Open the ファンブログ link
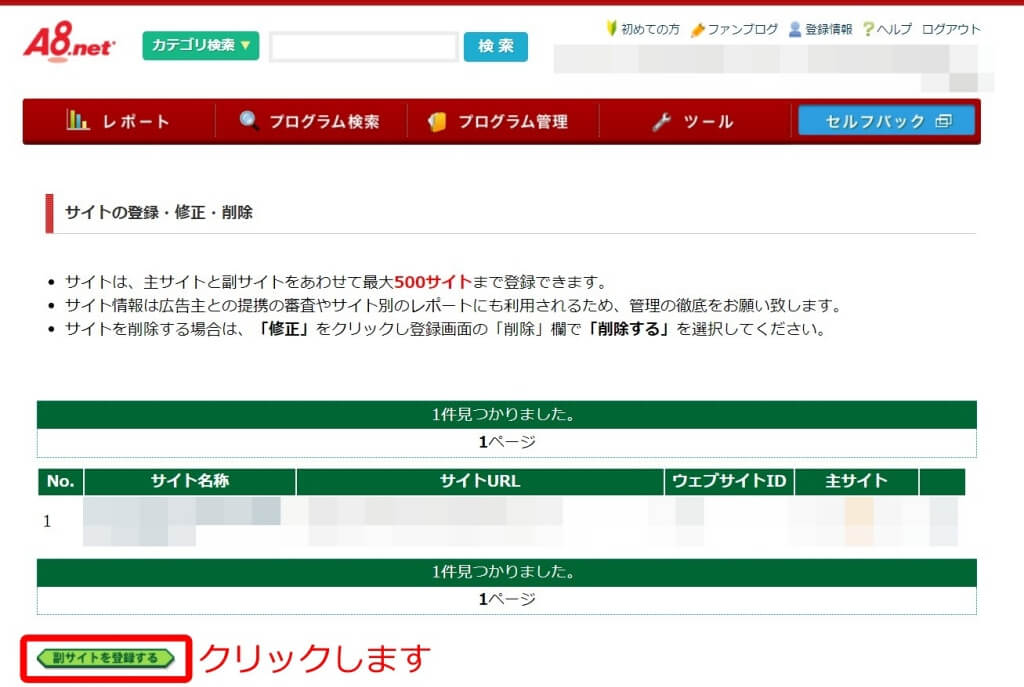 [x=743, y=29]
